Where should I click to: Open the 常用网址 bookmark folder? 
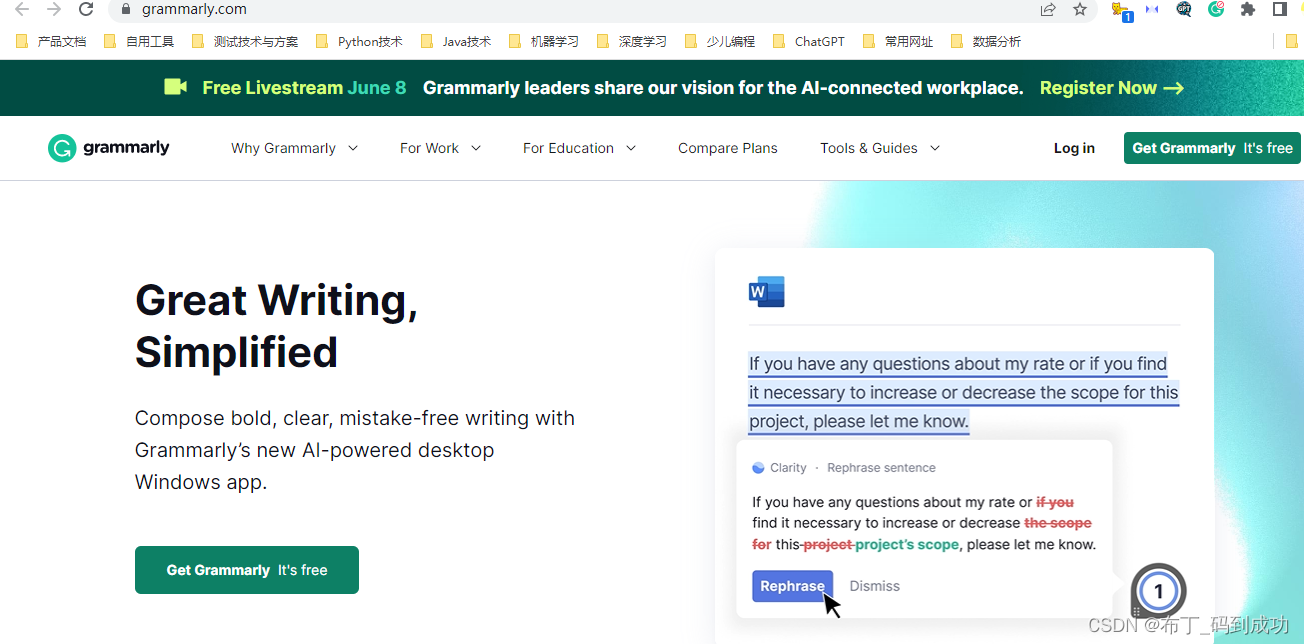pos(898,41)
